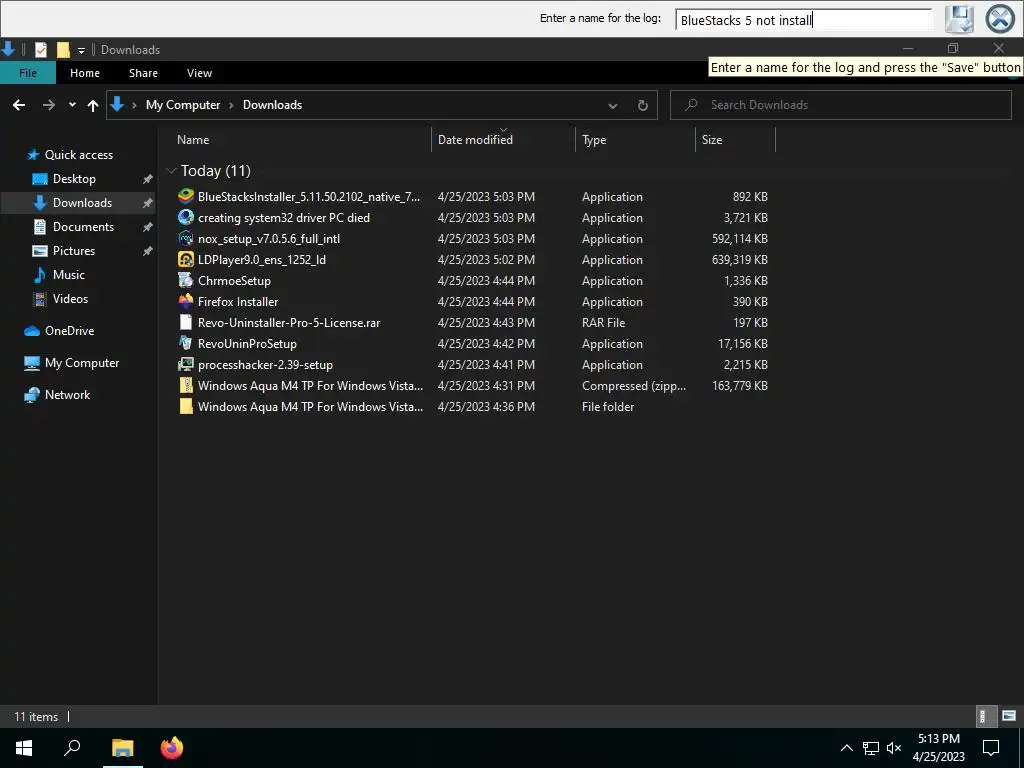1024x768 pixels.
Task: Open the taskbar clock and date
Action: point(938,748)
